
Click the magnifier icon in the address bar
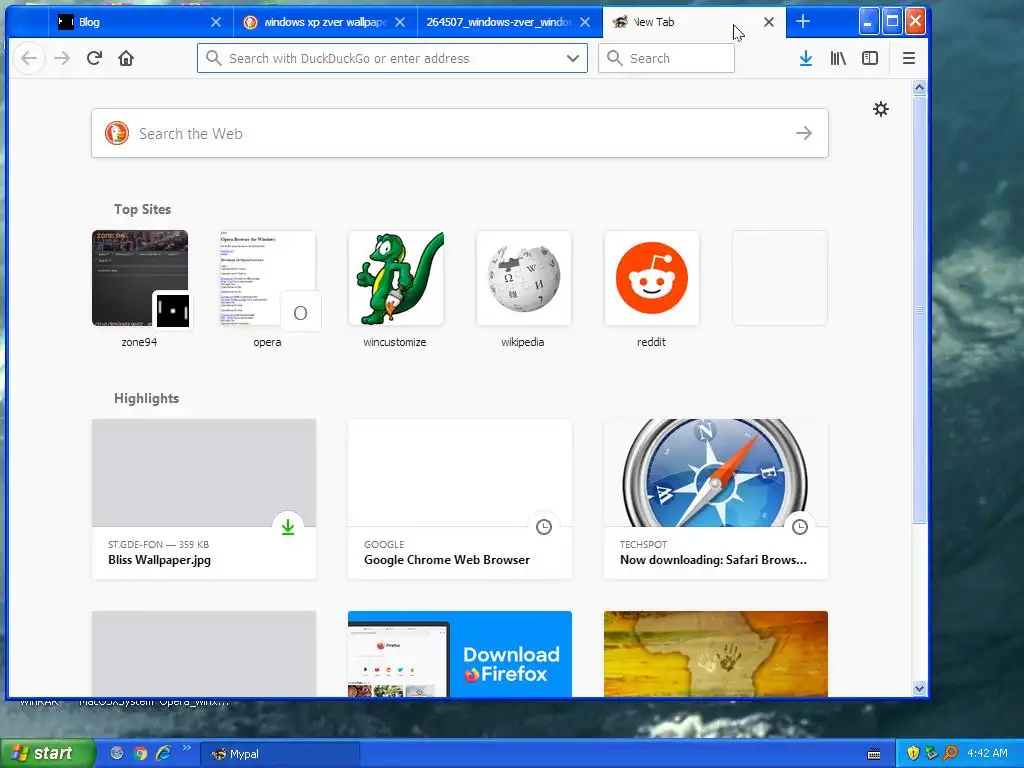[214, 58]
